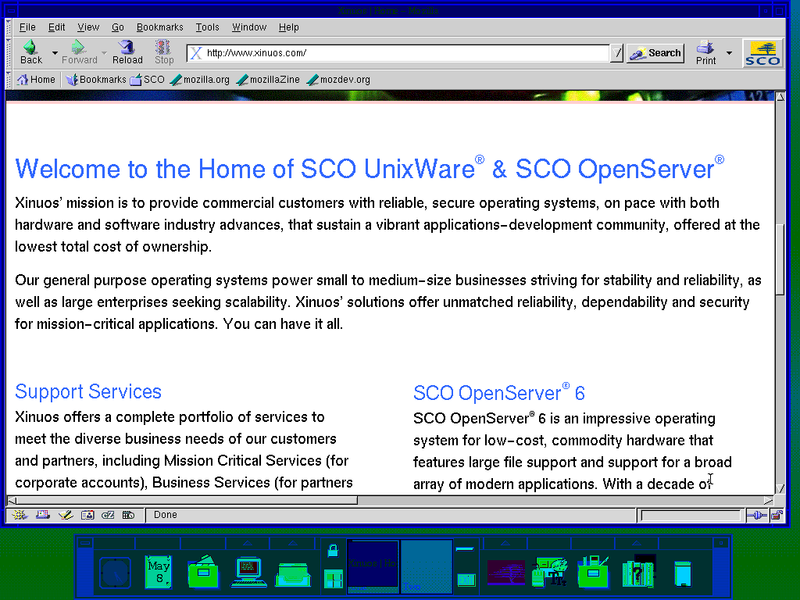Click the Search button
The width and height of the screenshot is (800, 600).
[x=656, y=53]
